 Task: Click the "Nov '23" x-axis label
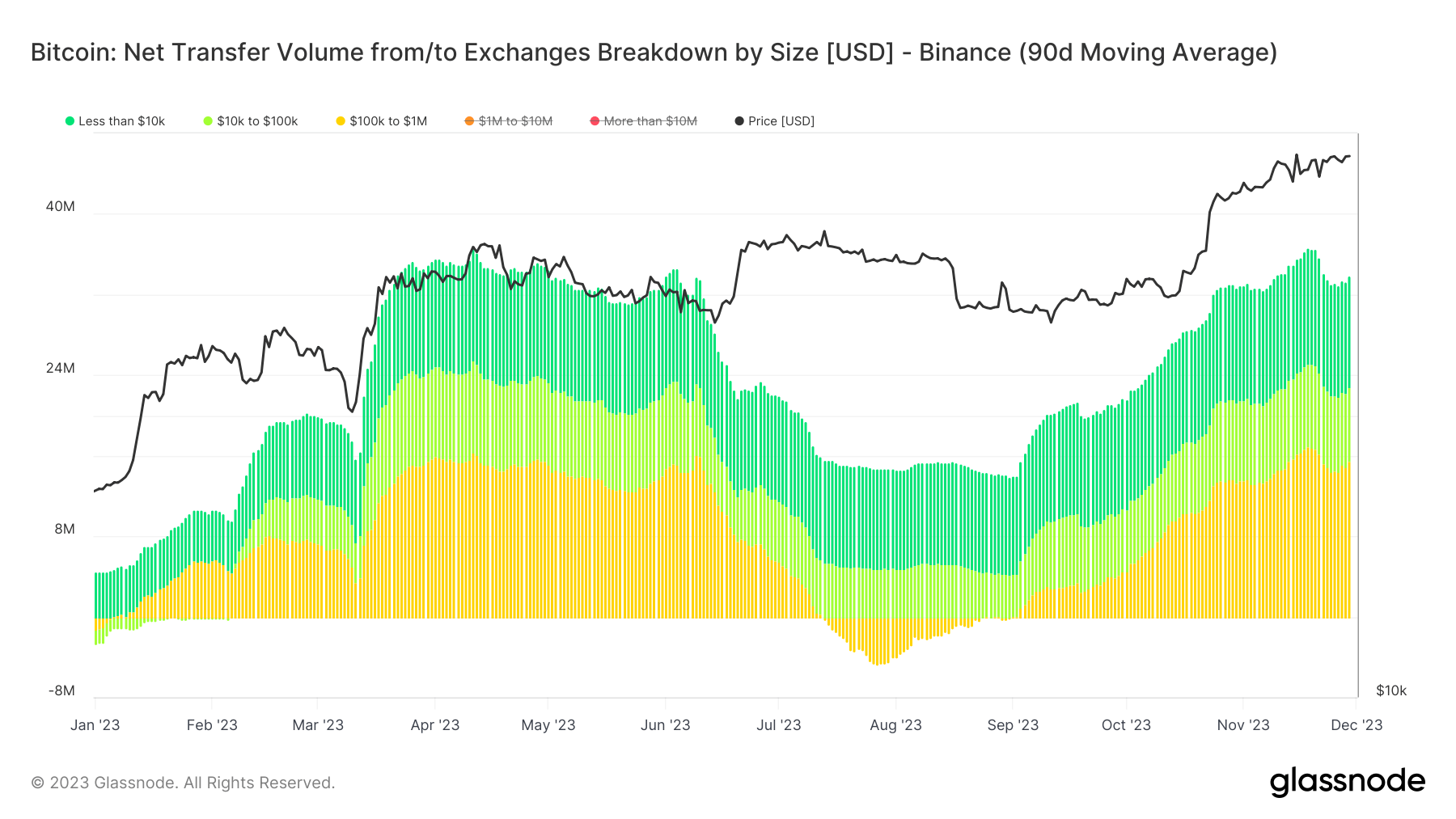[x=1243, y=725]
